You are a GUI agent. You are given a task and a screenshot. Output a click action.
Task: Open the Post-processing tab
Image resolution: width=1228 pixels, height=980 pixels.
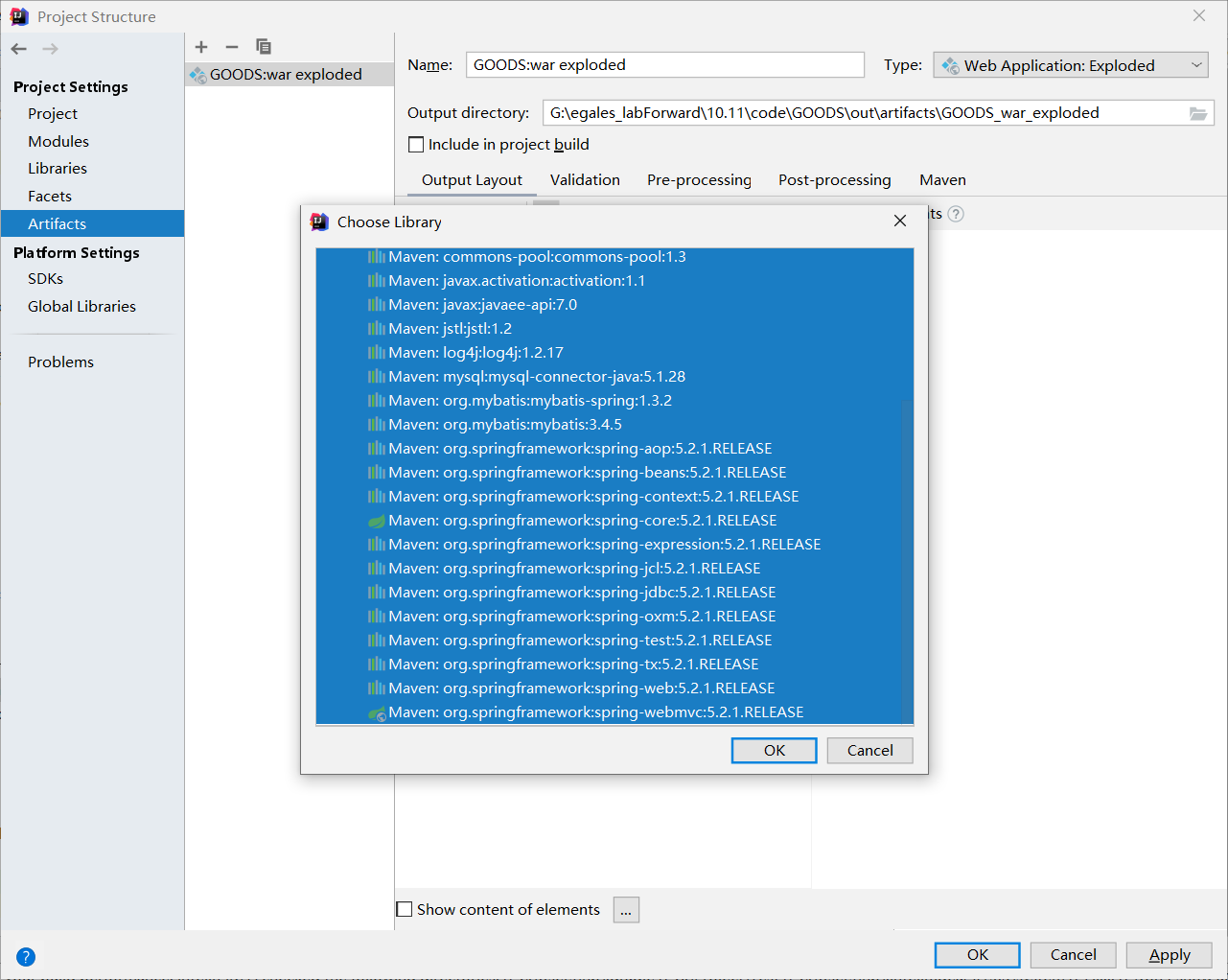click(x=834, y=180)
